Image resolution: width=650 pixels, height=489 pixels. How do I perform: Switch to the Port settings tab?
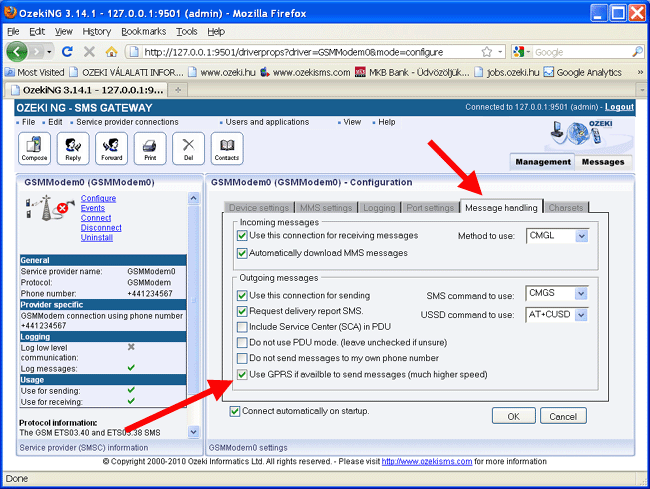[x=430, y=208]
